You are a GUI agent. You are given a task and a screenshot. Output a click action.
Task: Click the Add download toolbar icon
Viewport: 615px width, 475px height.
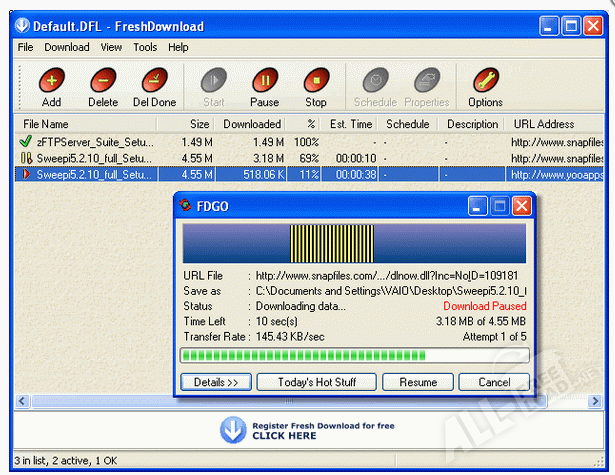click(x=51, y=82)
